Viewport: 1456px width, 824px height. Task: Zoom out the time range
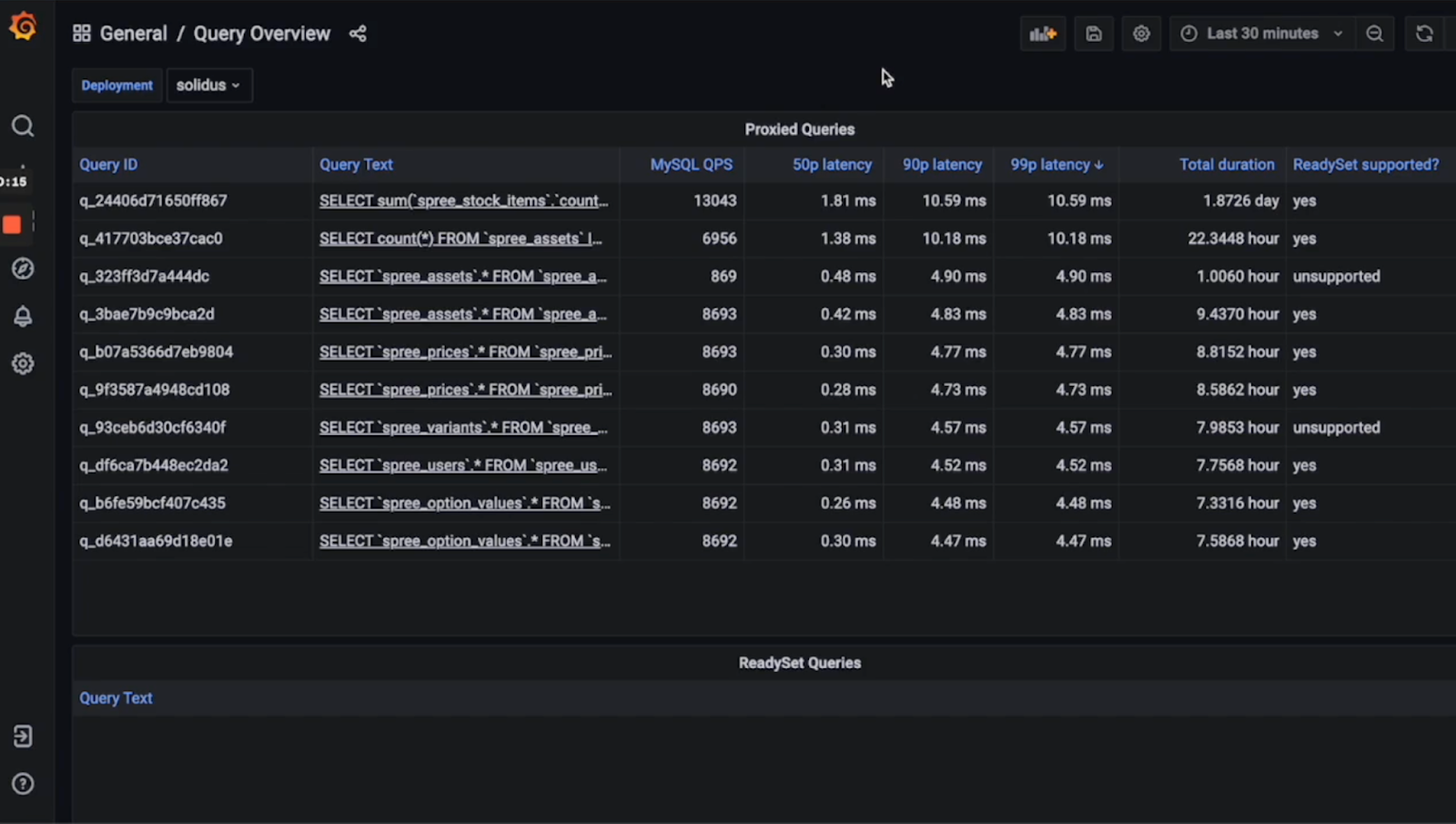[1374, 34]
